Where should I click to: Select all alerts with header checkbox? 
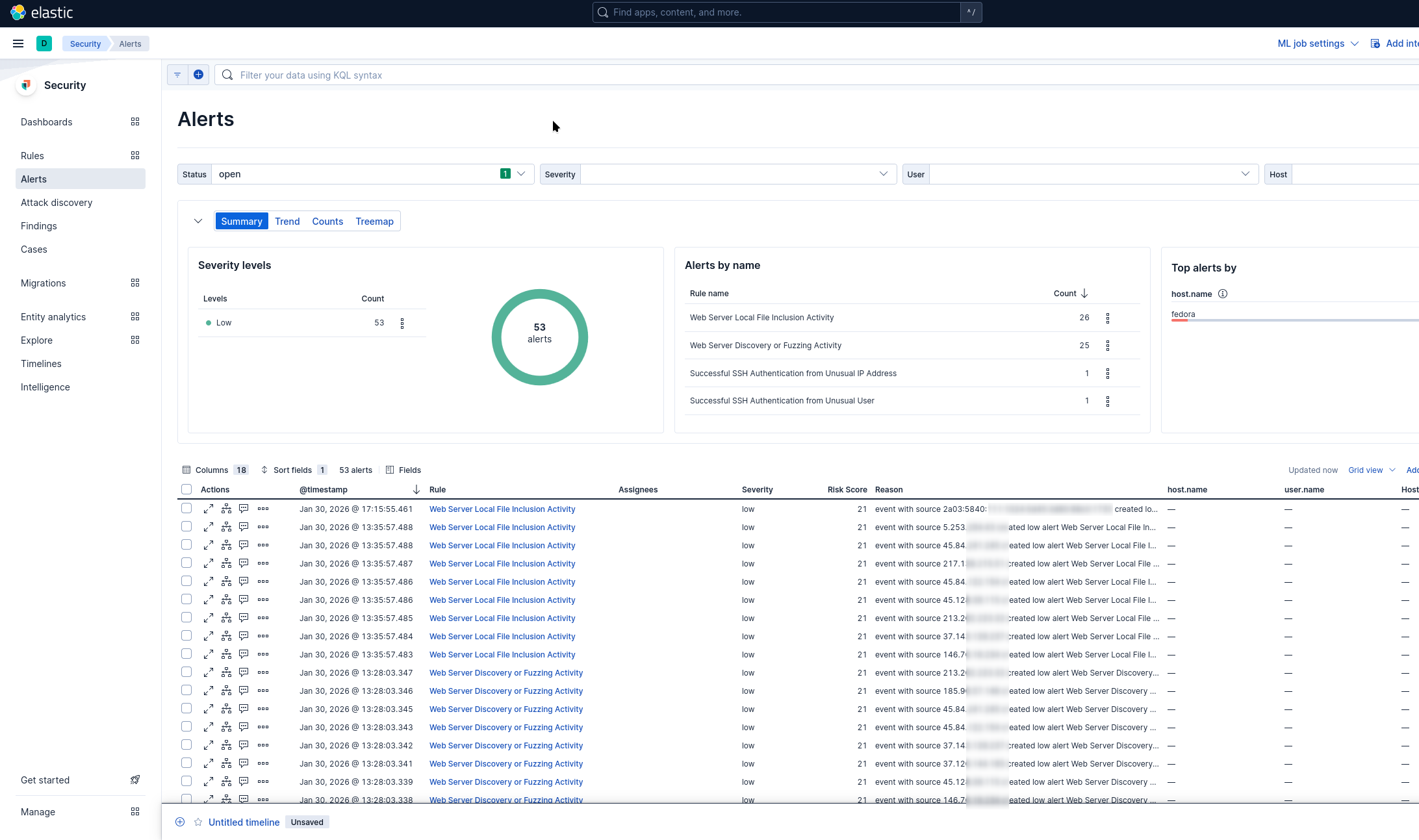tap(186, 489)
